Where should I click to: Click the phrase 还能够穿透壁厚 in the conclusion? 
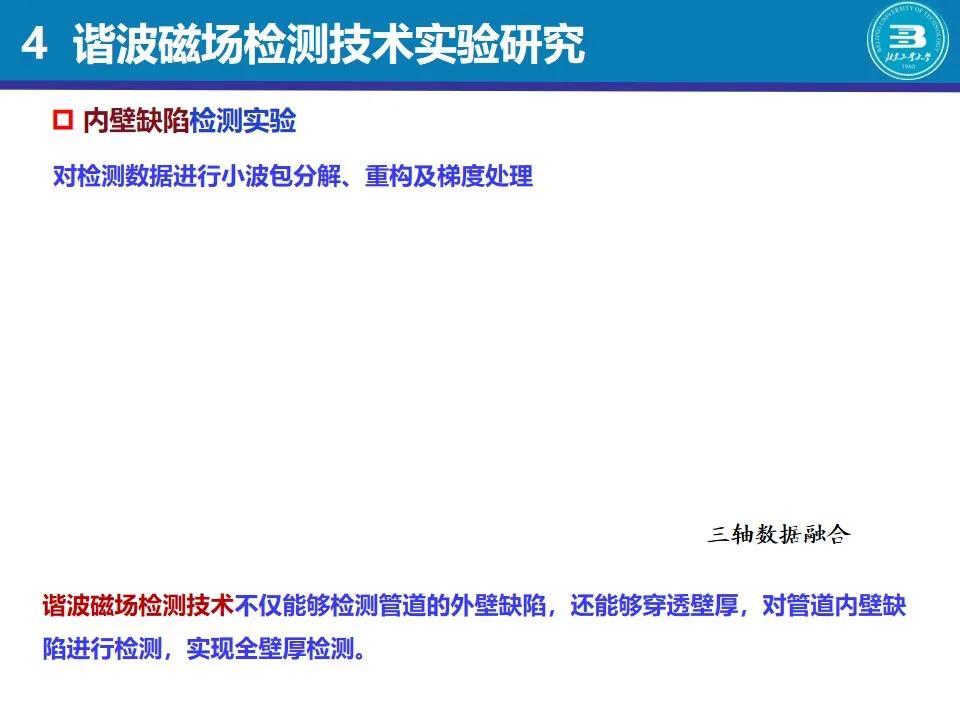pos(655,606)
